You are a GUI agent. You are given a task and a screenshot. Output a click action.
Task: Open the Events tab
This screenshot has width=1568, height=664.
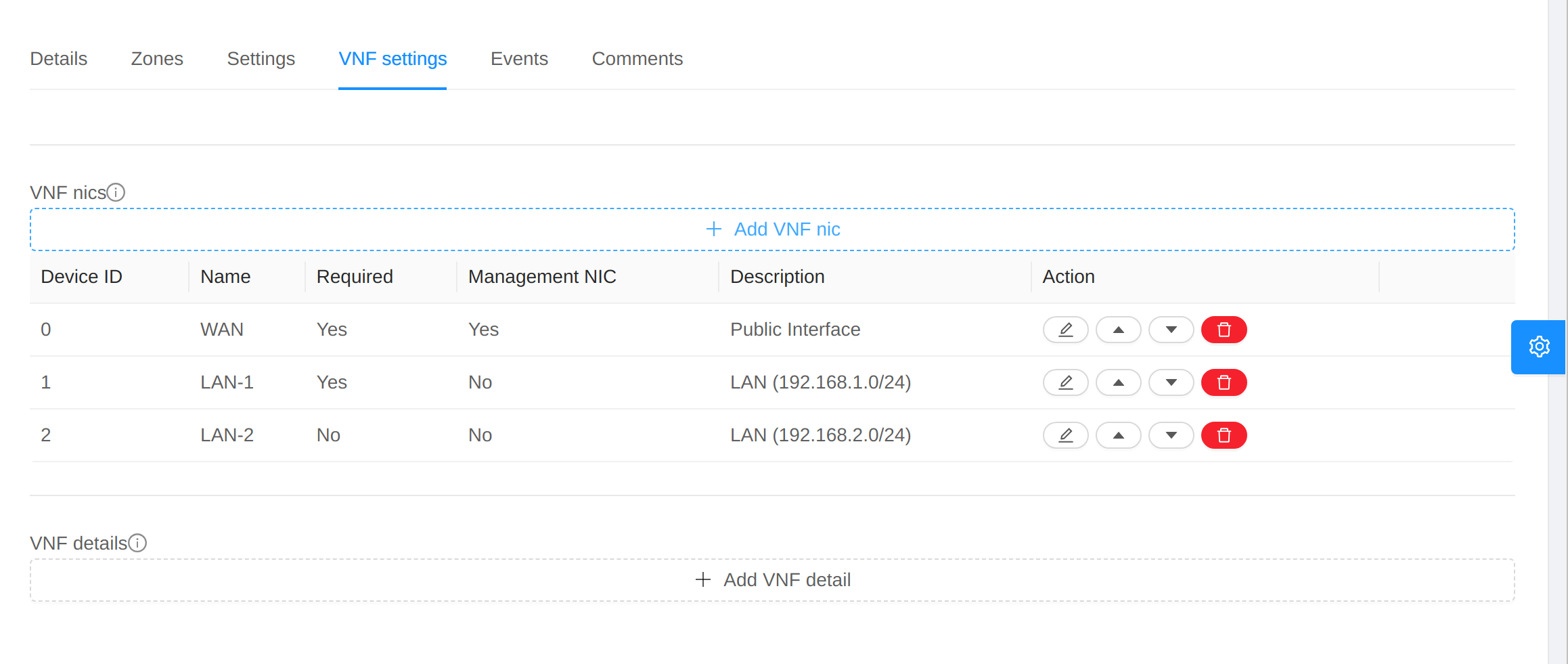point(519,59)
